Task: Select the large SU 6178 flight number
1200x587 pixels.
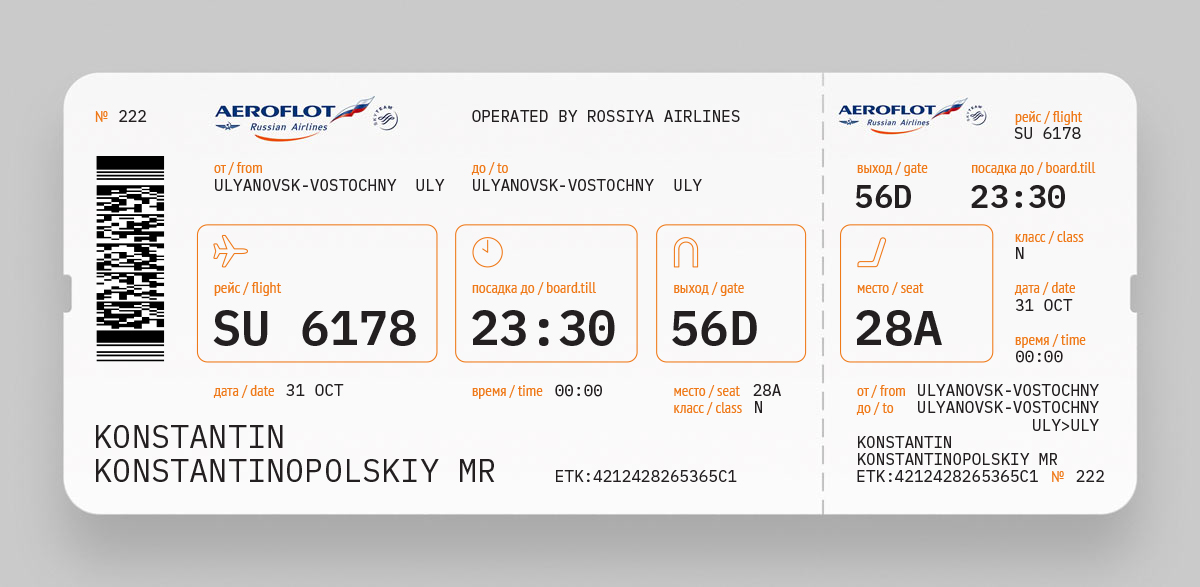Action: coord(315,329)
